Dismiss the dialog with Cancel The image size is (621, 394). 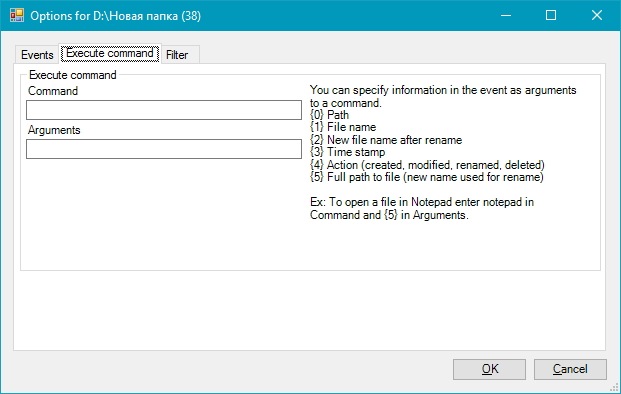click(570, 369)
